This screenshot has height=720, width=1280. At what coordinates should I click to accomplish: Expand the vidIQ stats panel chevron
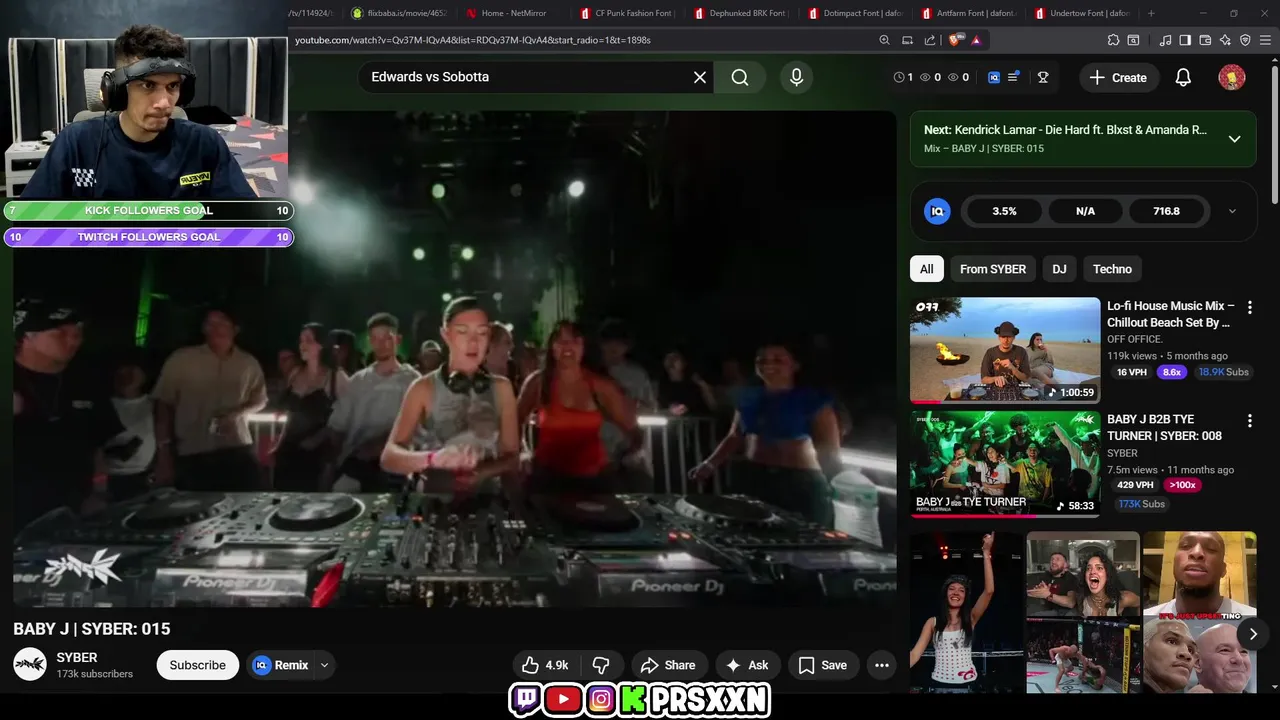point(1232,211)
